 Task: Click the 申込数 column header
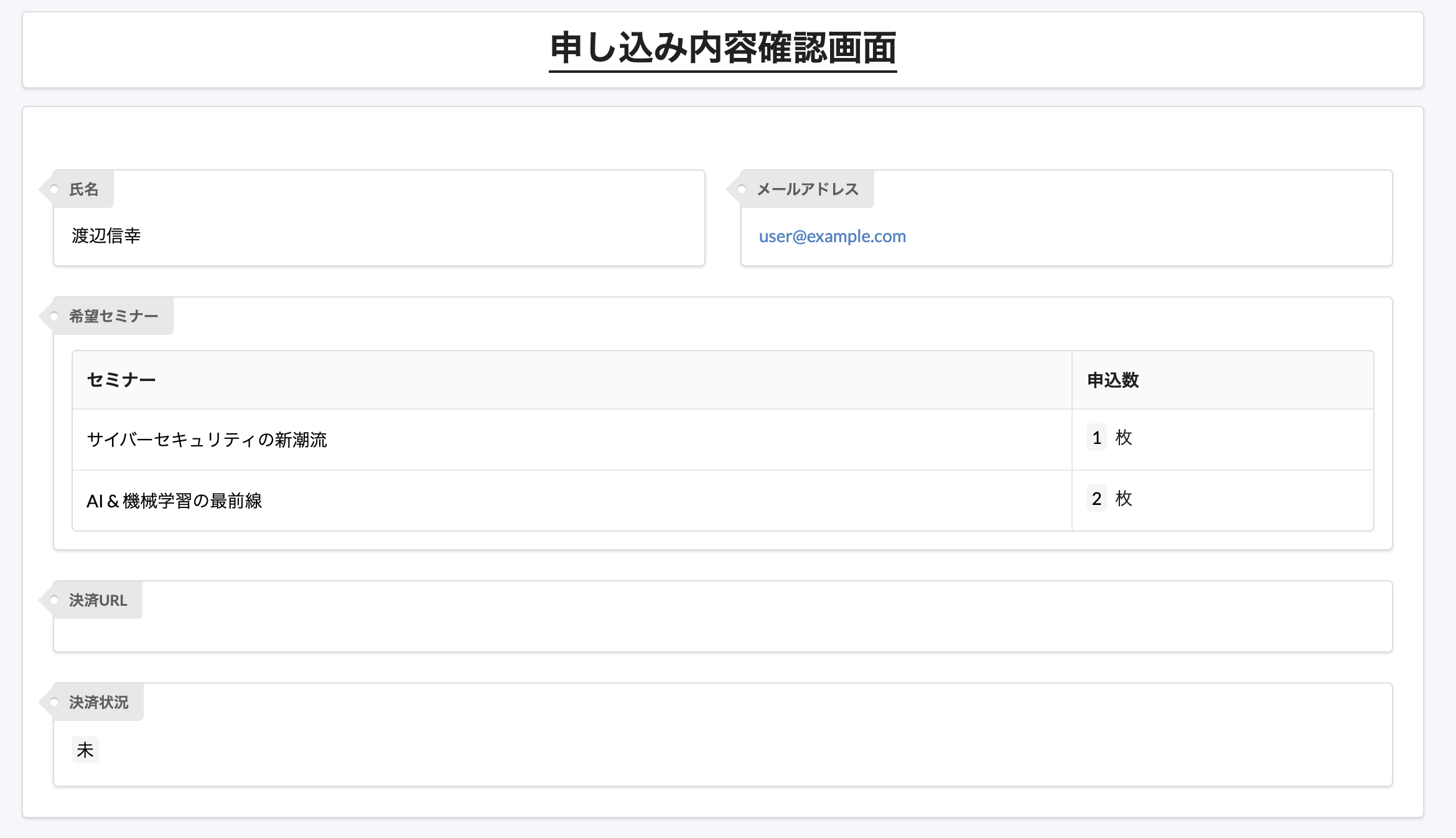pyautogui.click(x=1112, y=380)
